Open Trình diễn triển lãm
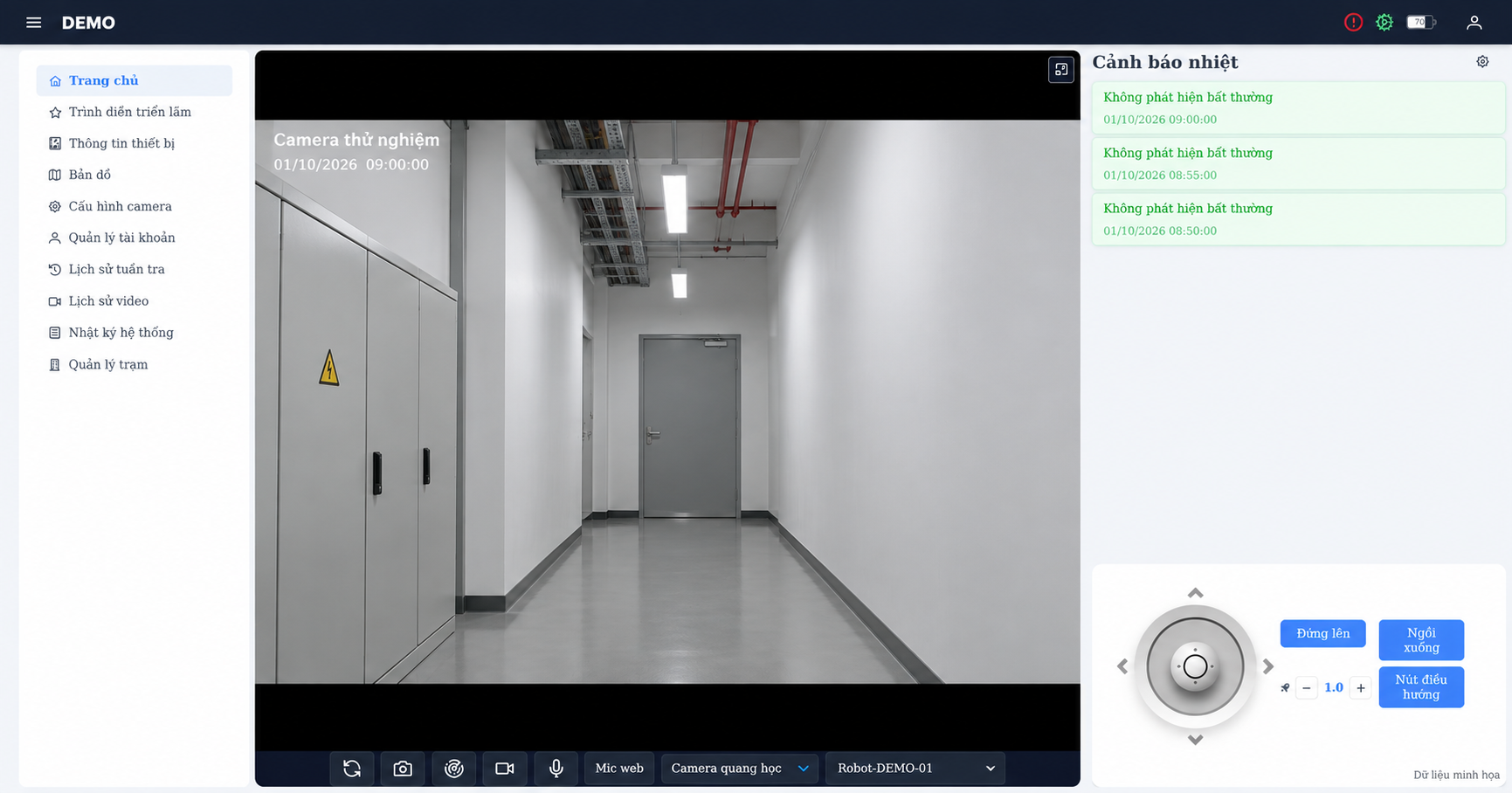This screenshot has height=793, width=1512. coord(135,112)
